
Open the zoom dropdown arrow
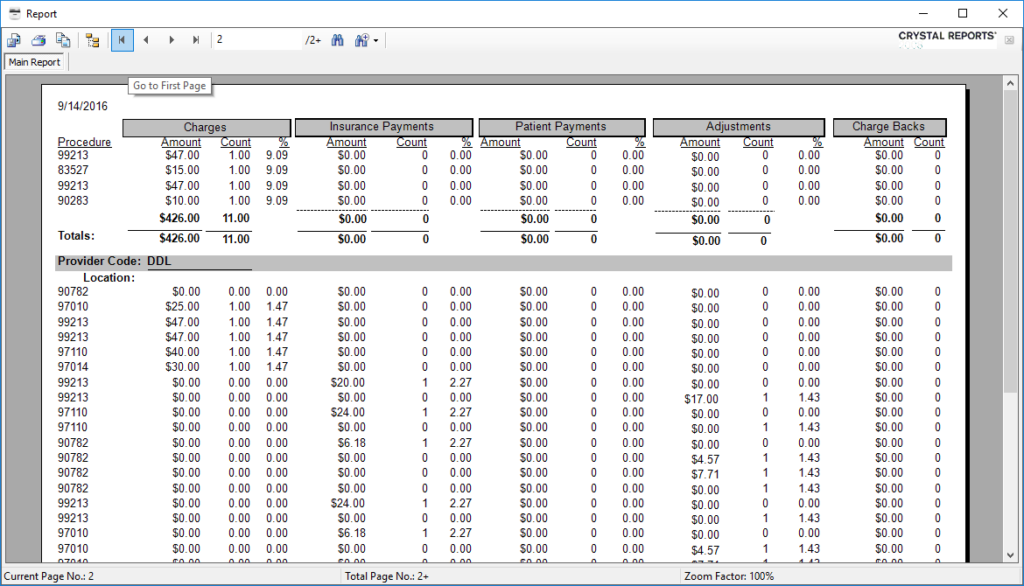375,40
